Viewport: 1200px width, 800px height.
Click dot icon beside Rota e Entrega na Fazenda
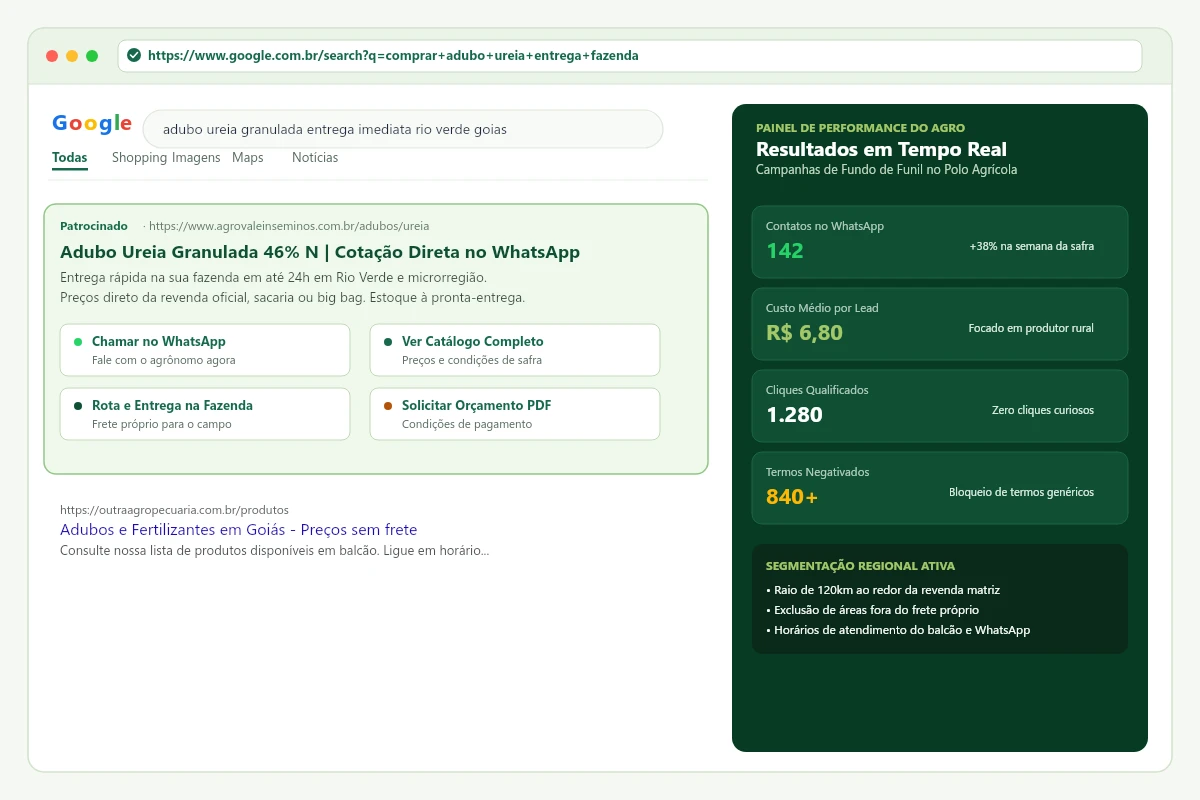[x=78, y=406]
